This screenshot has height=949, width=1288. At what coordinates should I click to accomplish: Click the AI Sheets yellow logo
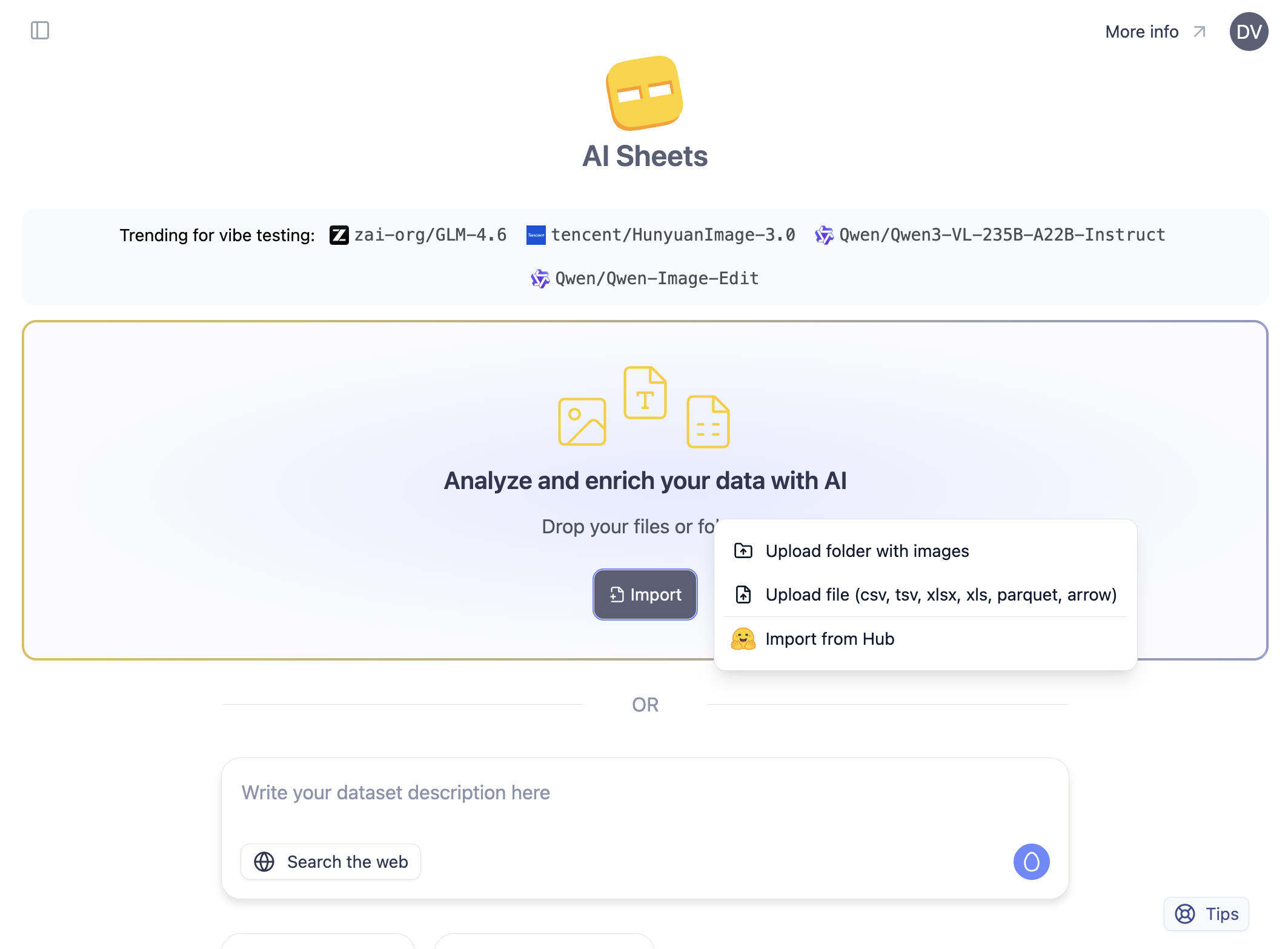click(645, 93)
